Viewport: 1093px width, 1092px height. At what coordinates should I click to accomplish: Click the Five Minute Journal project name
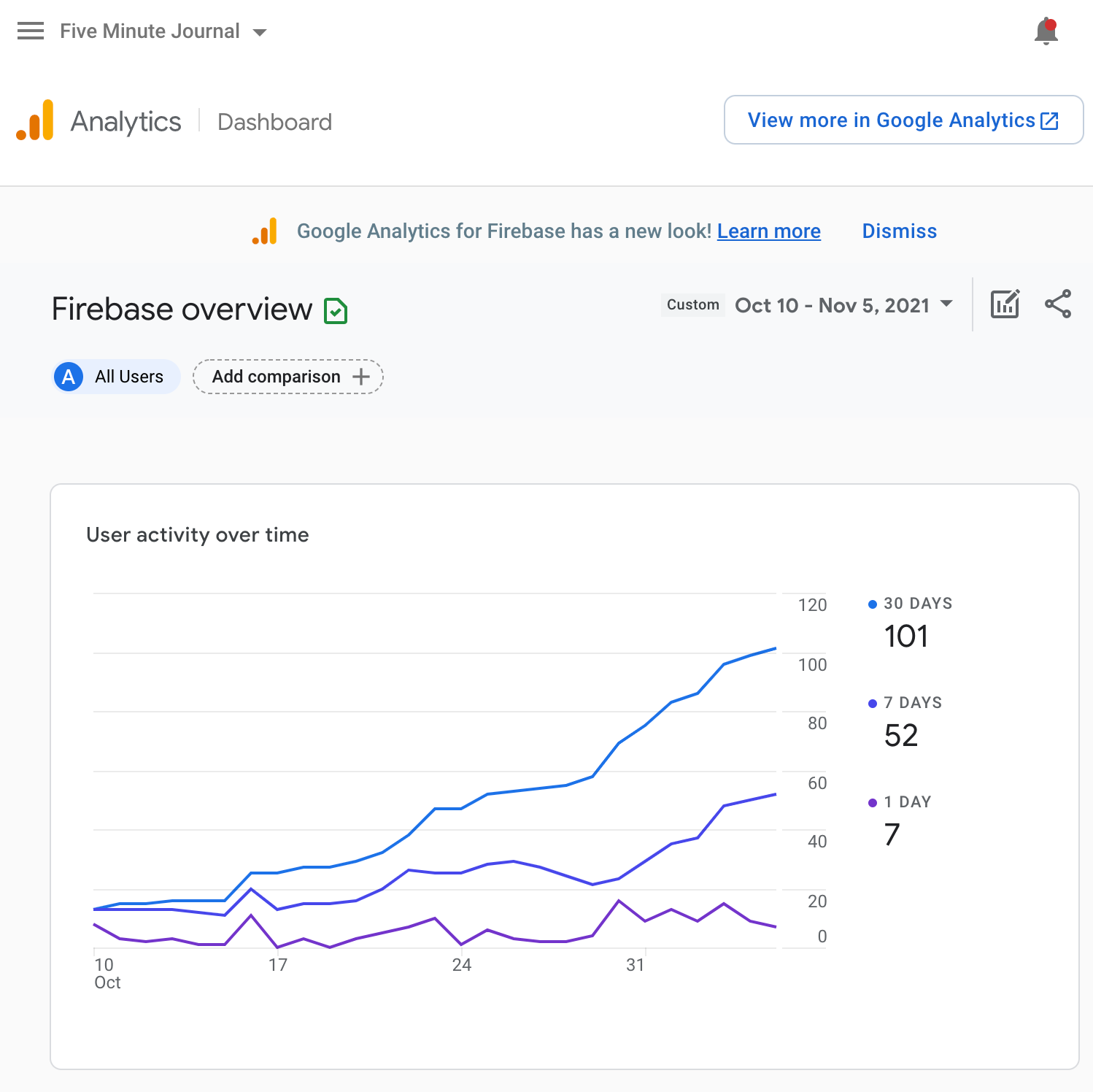coord(150,31)
